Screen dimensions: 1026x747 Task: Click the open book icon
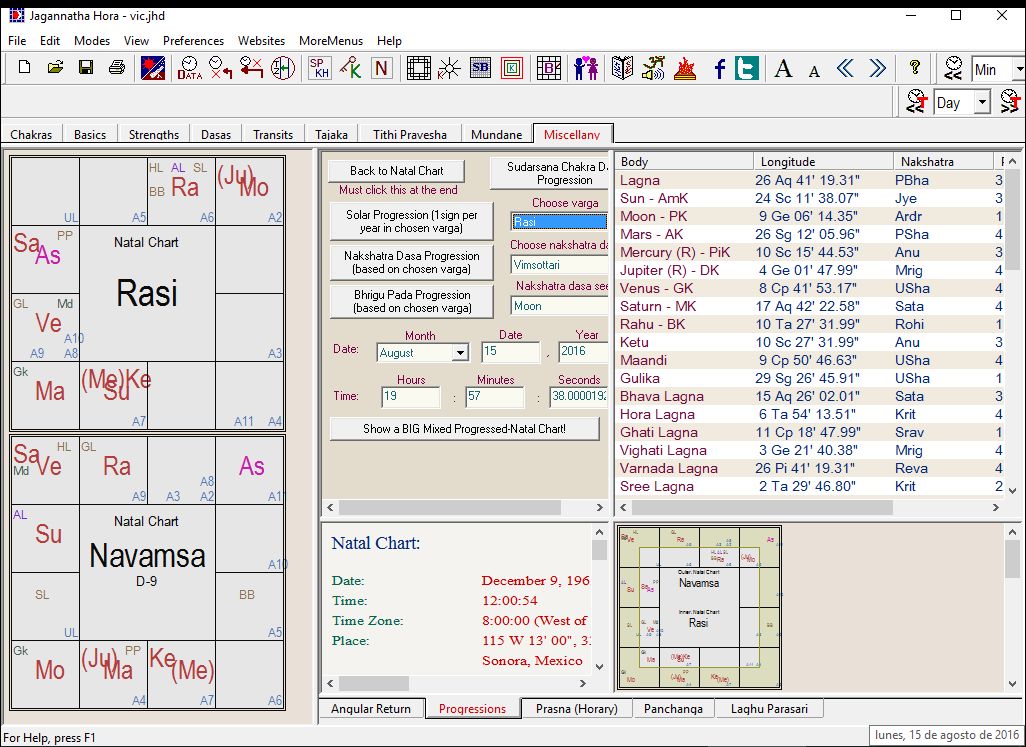coord(622,67)
